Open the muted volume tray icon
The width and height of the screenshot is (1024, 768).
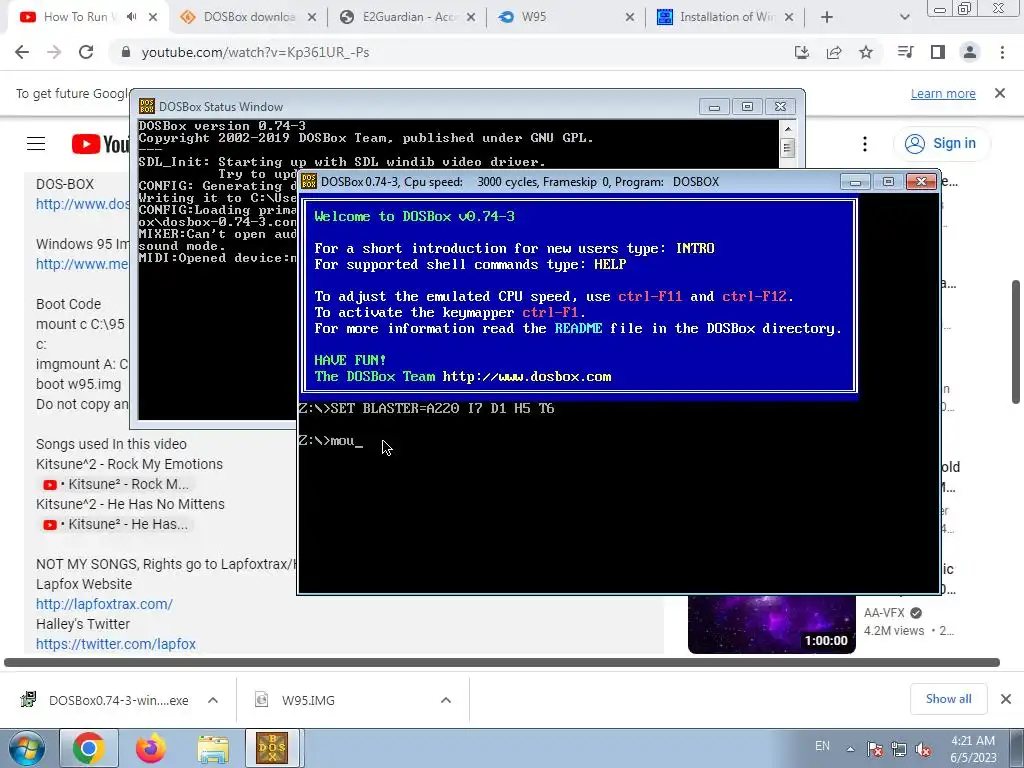click(x=923, y=749)
